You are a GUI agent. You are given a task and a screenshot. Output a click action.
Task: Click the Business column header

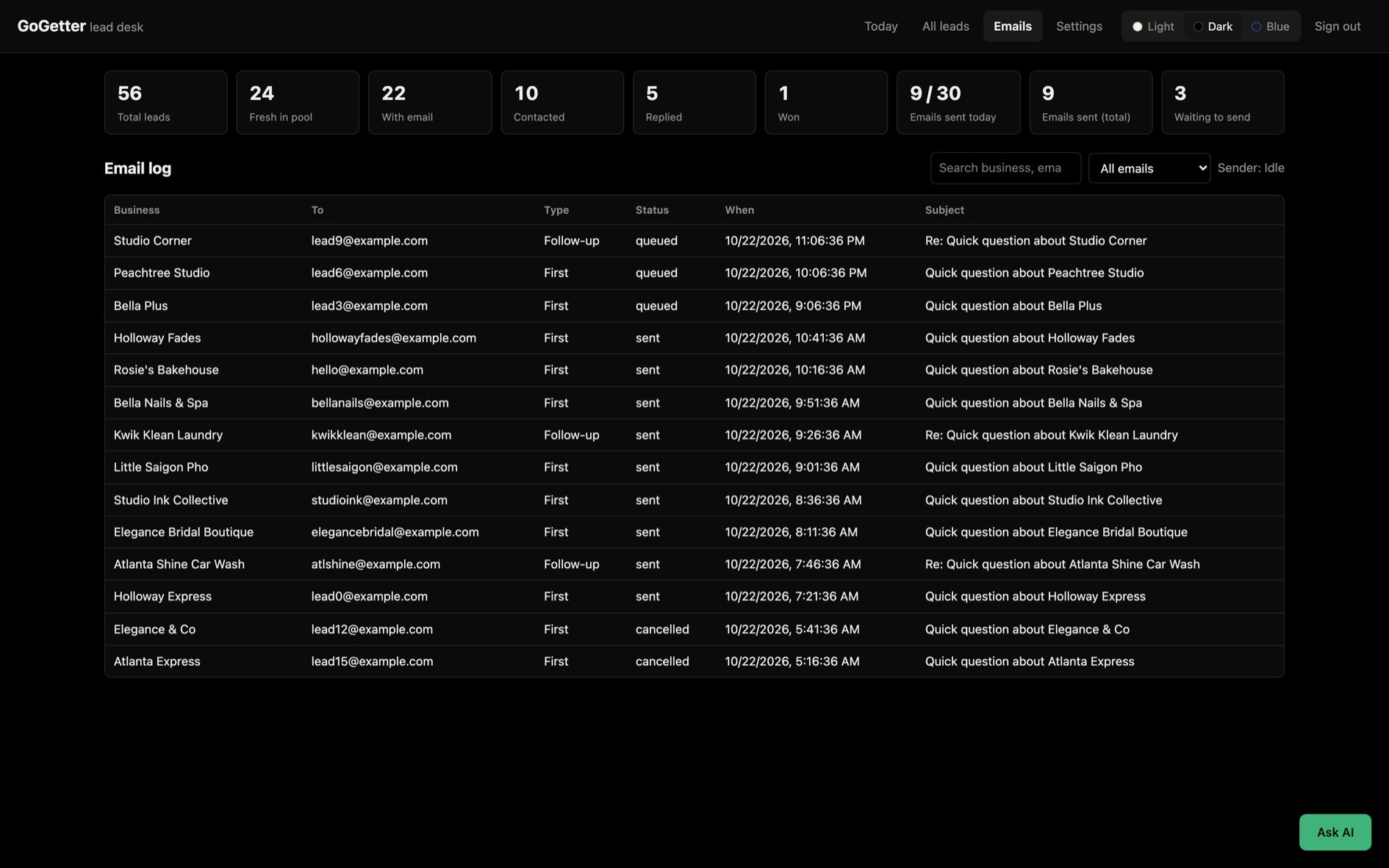tap(137, 209)
